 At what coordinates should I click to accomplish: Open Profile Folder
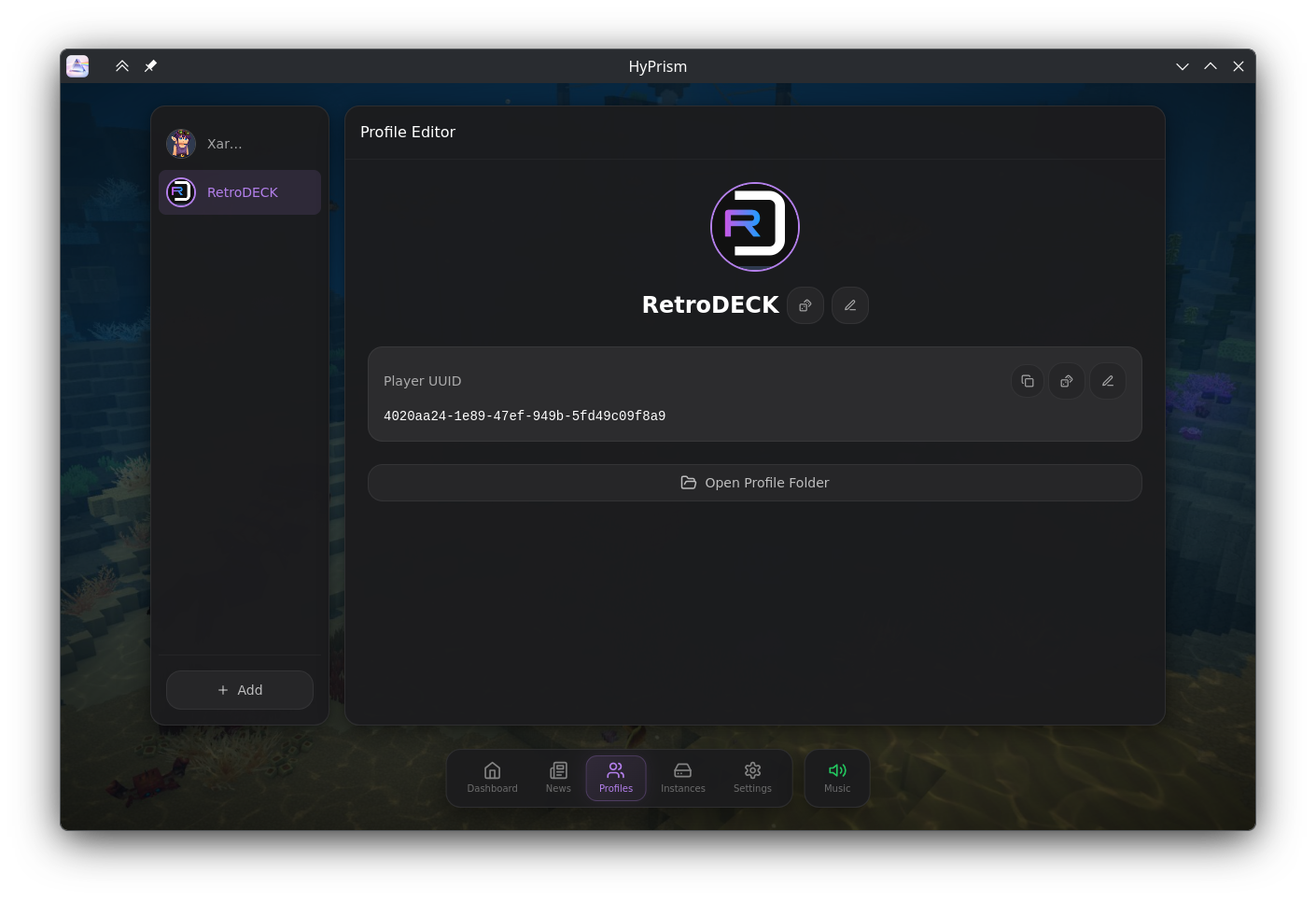pos(755,483)
